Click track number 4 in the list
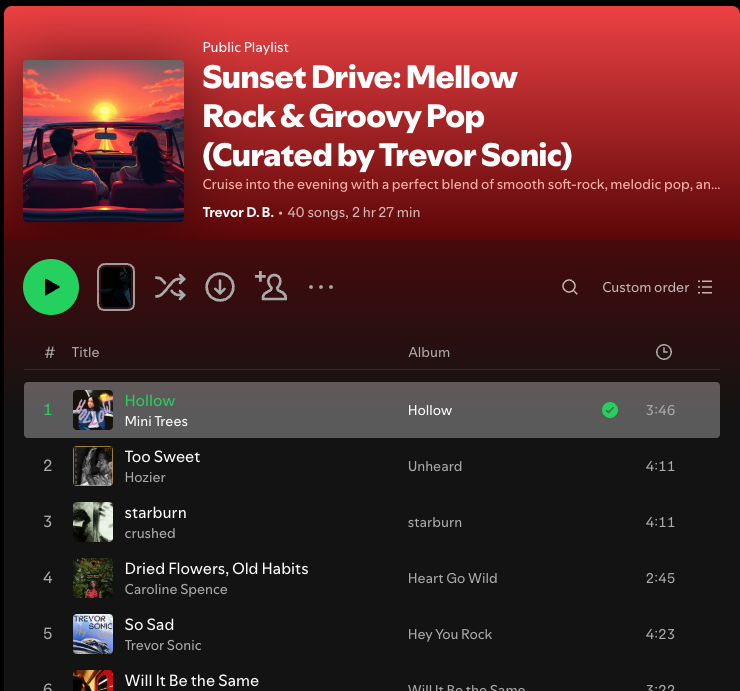The height and width of the screenshot is (691, 740). point(48,578)
